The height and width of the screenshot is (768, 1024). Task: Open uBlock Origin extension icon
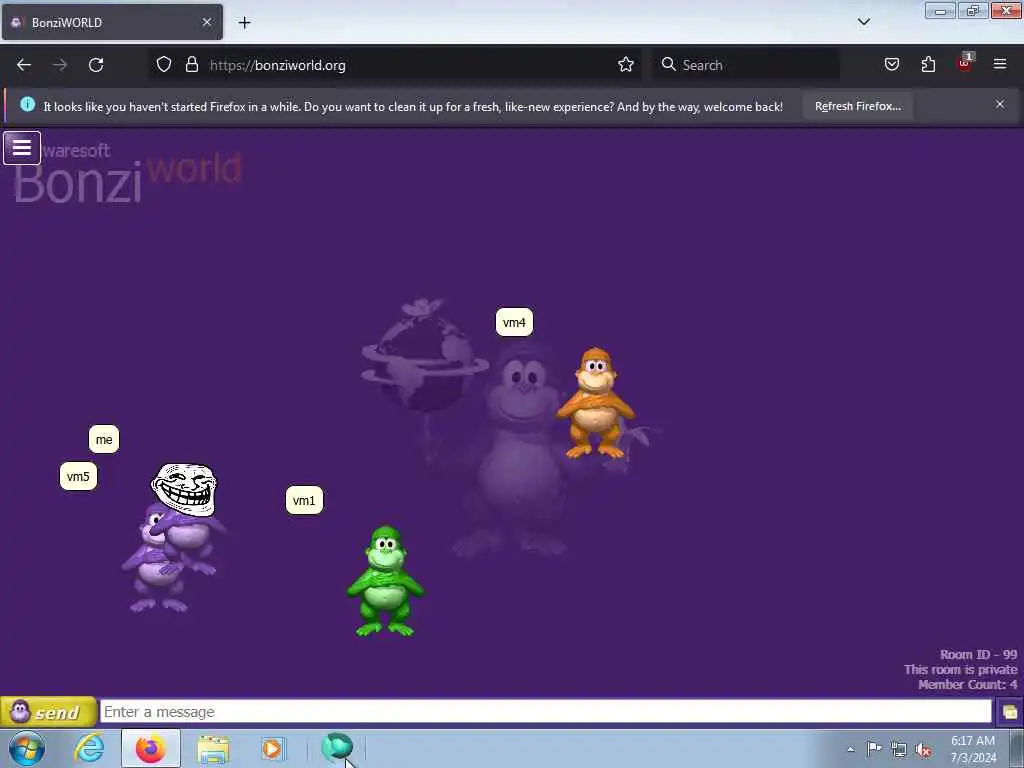pyautogui.click(x=965, y=63)
